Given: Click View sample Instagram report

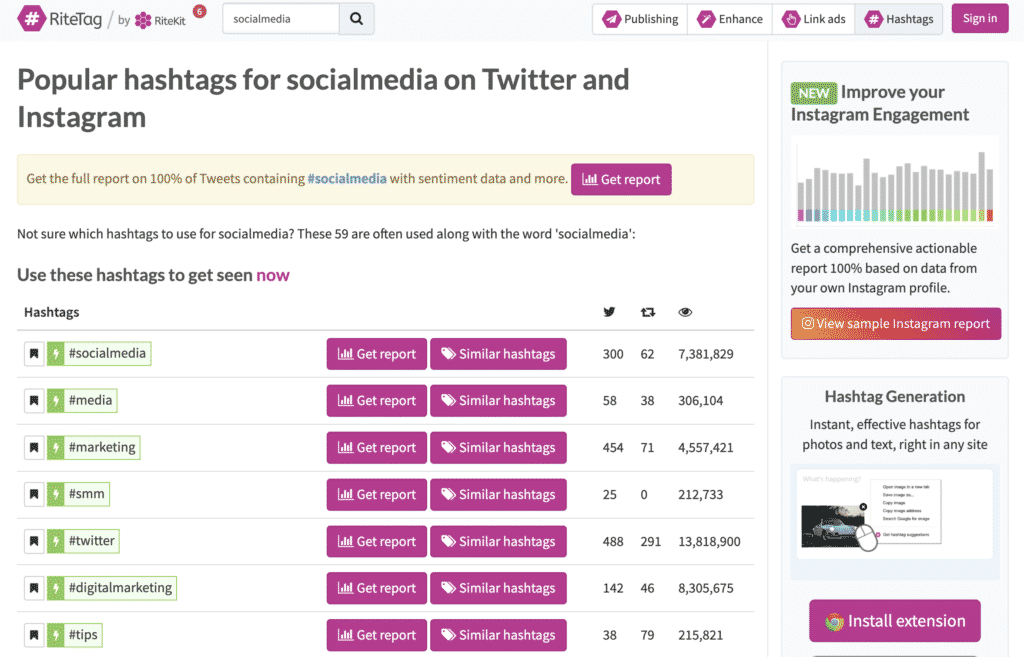Looking at the screenshot, I should click(x=895, y=323).
